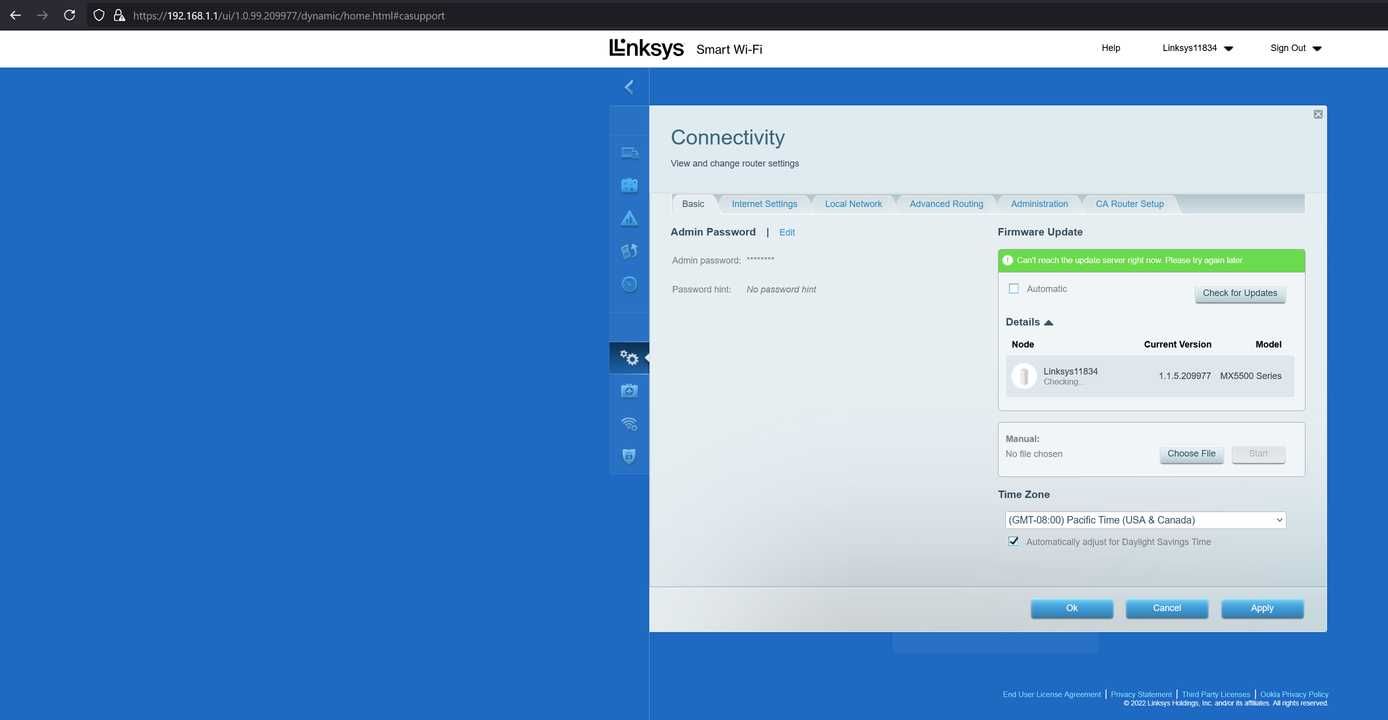The width and height of the screenshot is (1388, 720).
Task: Open Parental Controls warning-triangle icon
Action: (629, 218)
